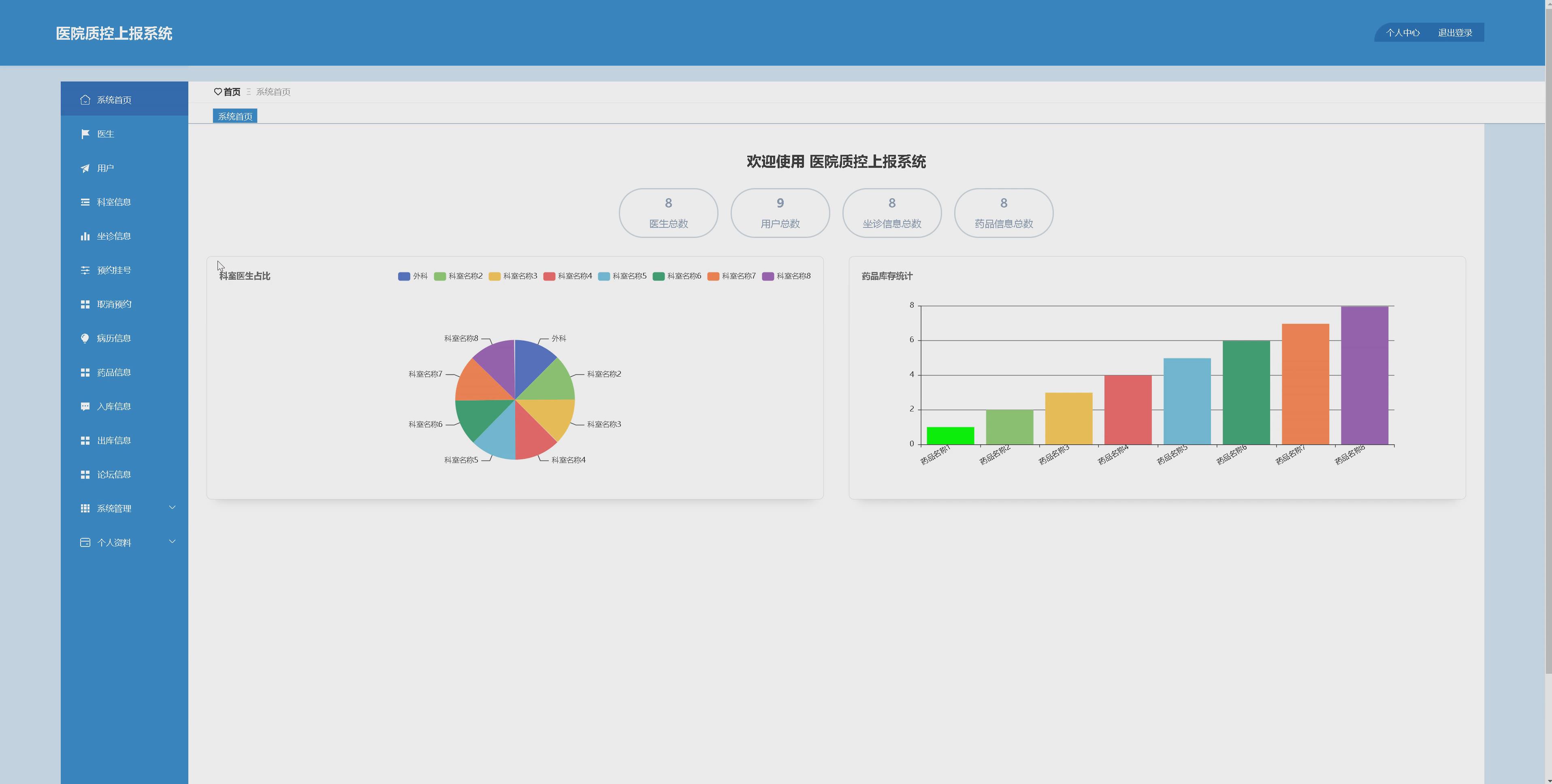Screen dimensions: 1552x784
Task: Click the sliders icon beside 预约挂号
Action: (85, 270)
